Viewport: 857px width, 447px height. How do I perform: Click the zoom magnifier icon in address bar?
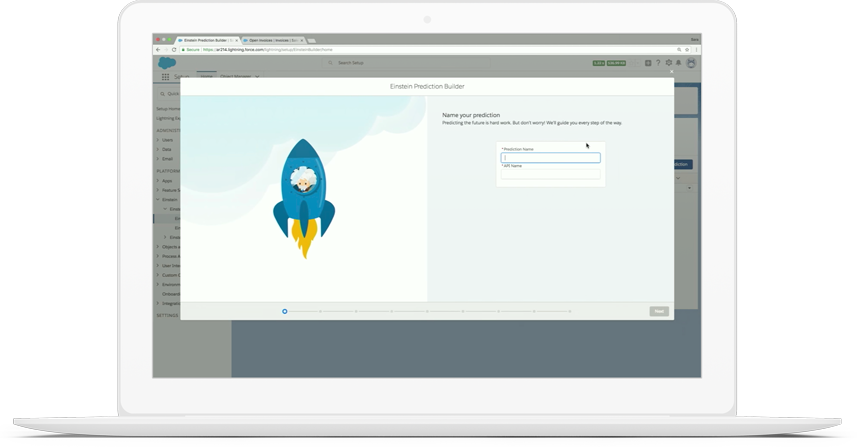679,50
